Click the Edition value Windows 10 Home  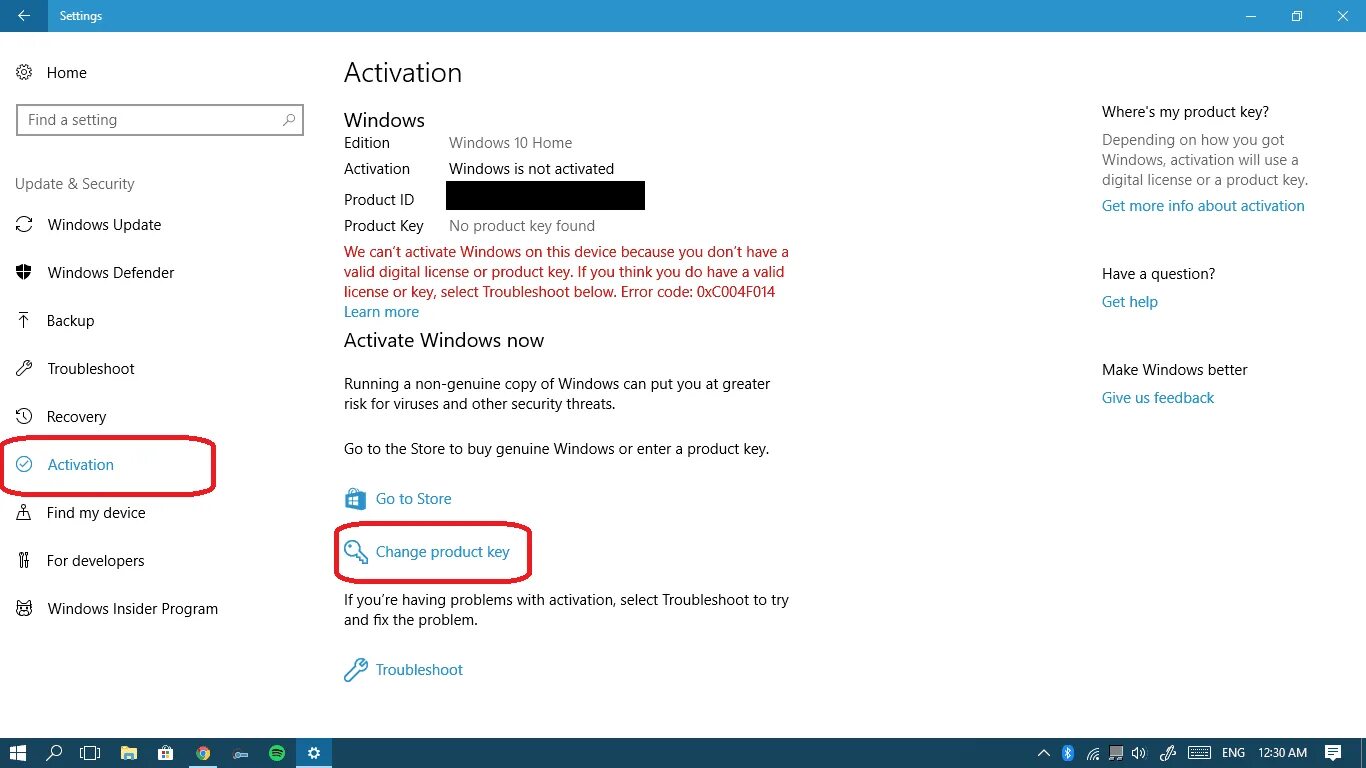pos(510,143)
